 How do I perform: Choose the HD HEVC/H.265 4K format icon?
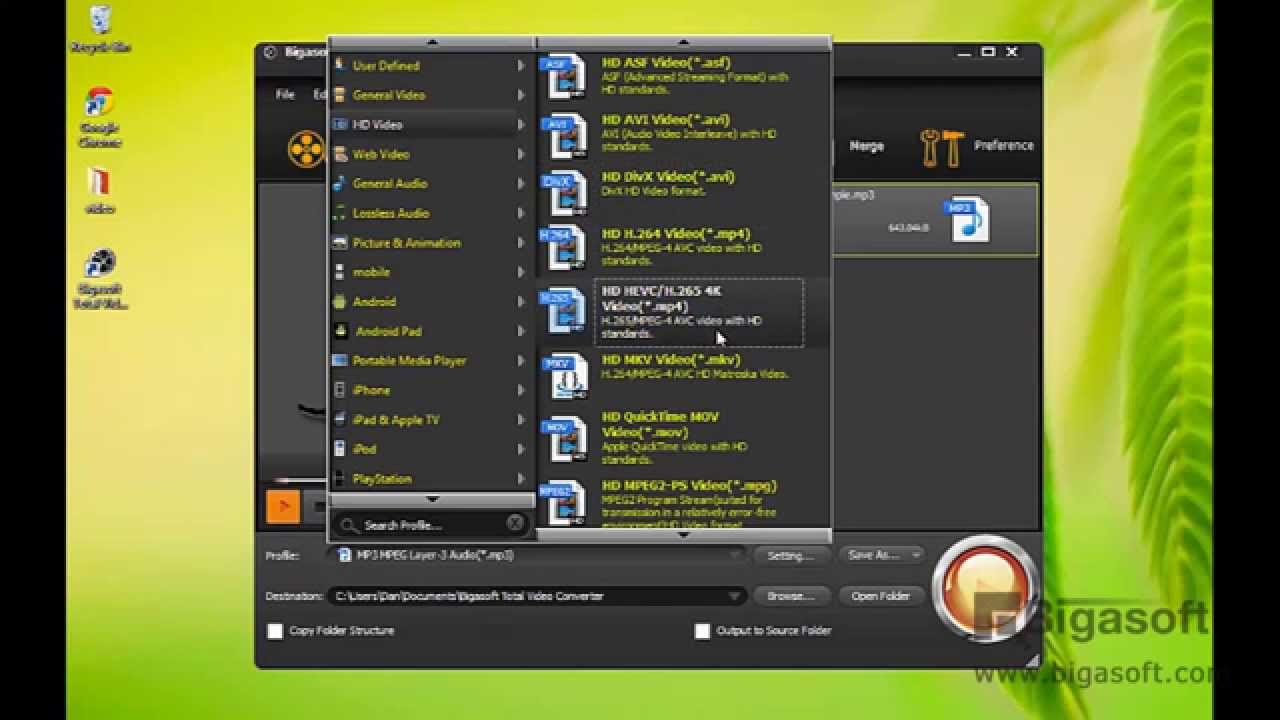coord(564,311)
